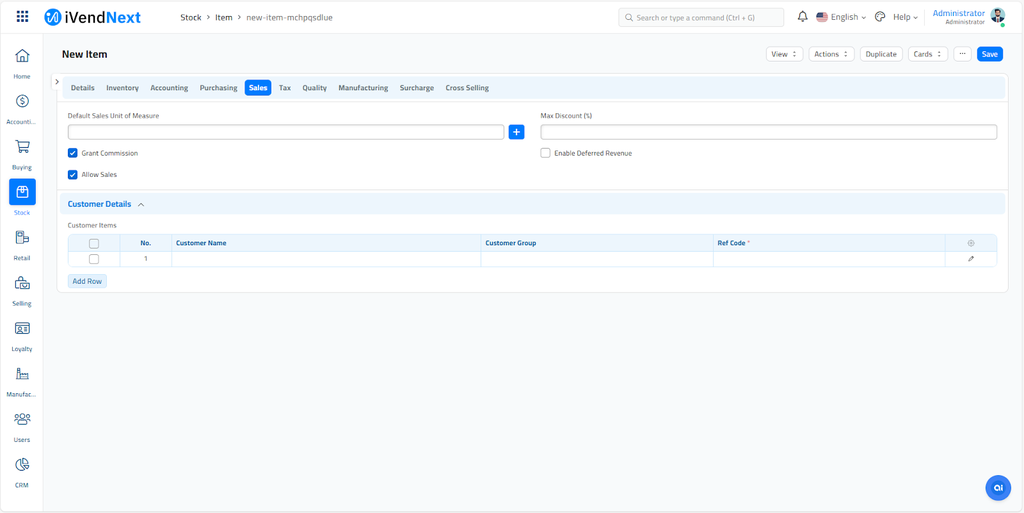Image resolution: width=1024 pixels, height=513 pixels.
Task: Open the Manufacturing module in sidebar
Action: click(x=22, y=381)
